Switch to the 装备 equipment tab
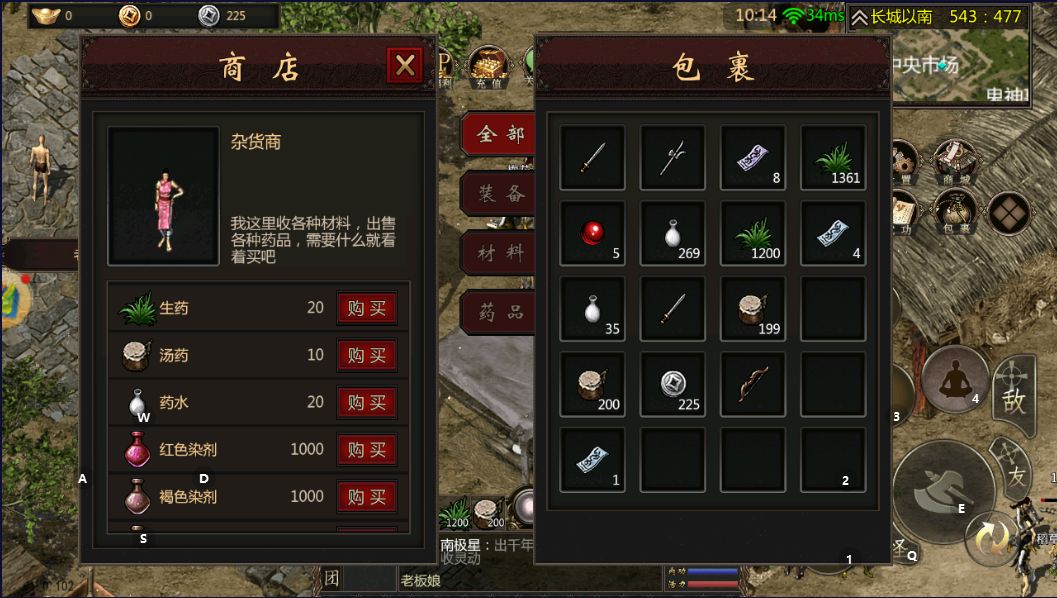The width and height of the screenshot is (1057, 598). coord(499,194)
